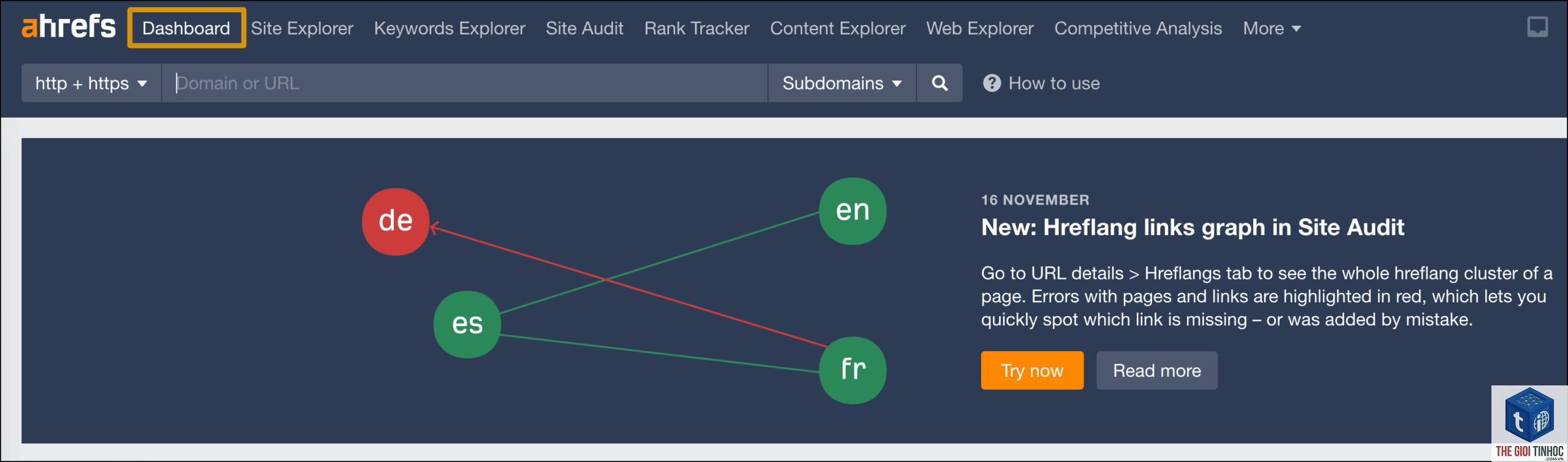Click the question mark help icon
Viewport: 1568px width, 462px height.
992,83
